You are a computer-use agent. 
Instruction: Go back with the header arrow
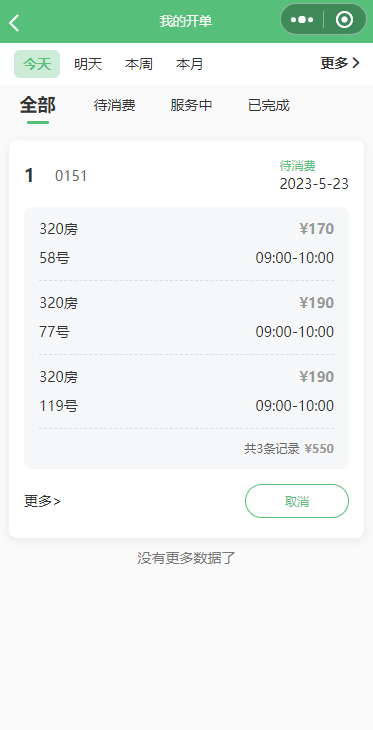14,22
